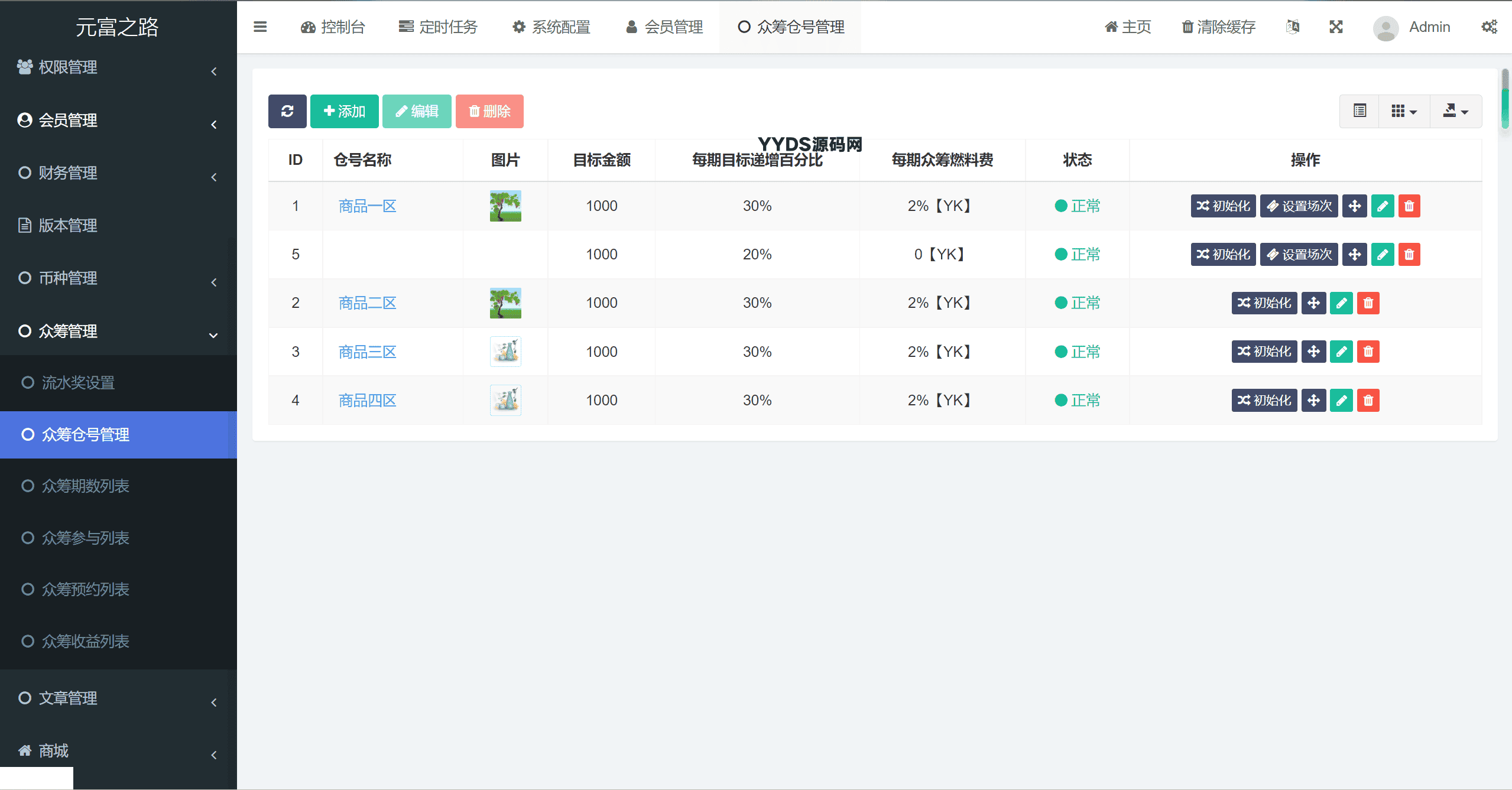Click drag-move icon in 商品二区 row
1512x790 pixels.
point(1313,303)
